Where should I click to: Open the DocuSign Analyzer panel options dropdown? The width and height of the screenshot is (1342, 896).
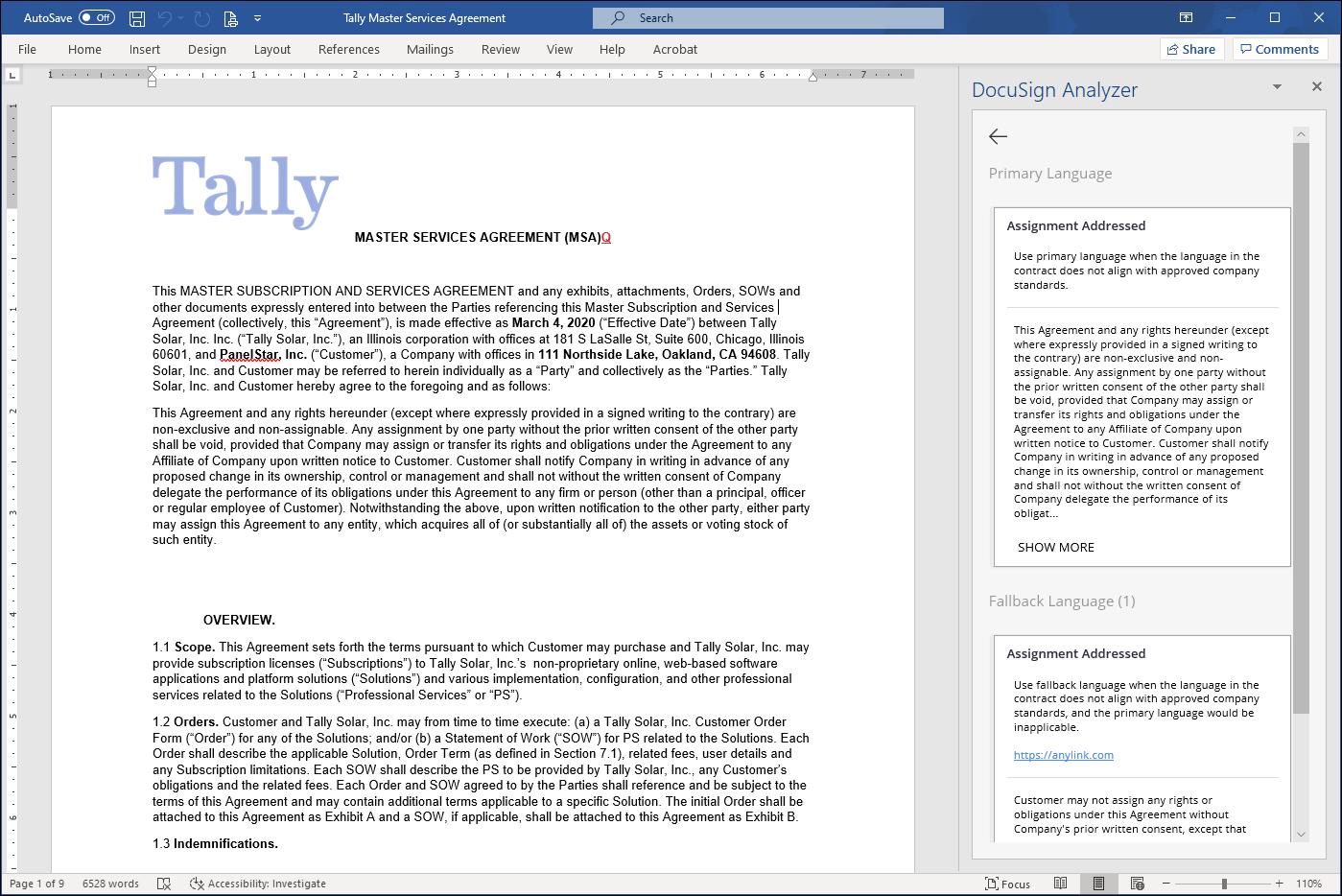[x=1276, y=86]
